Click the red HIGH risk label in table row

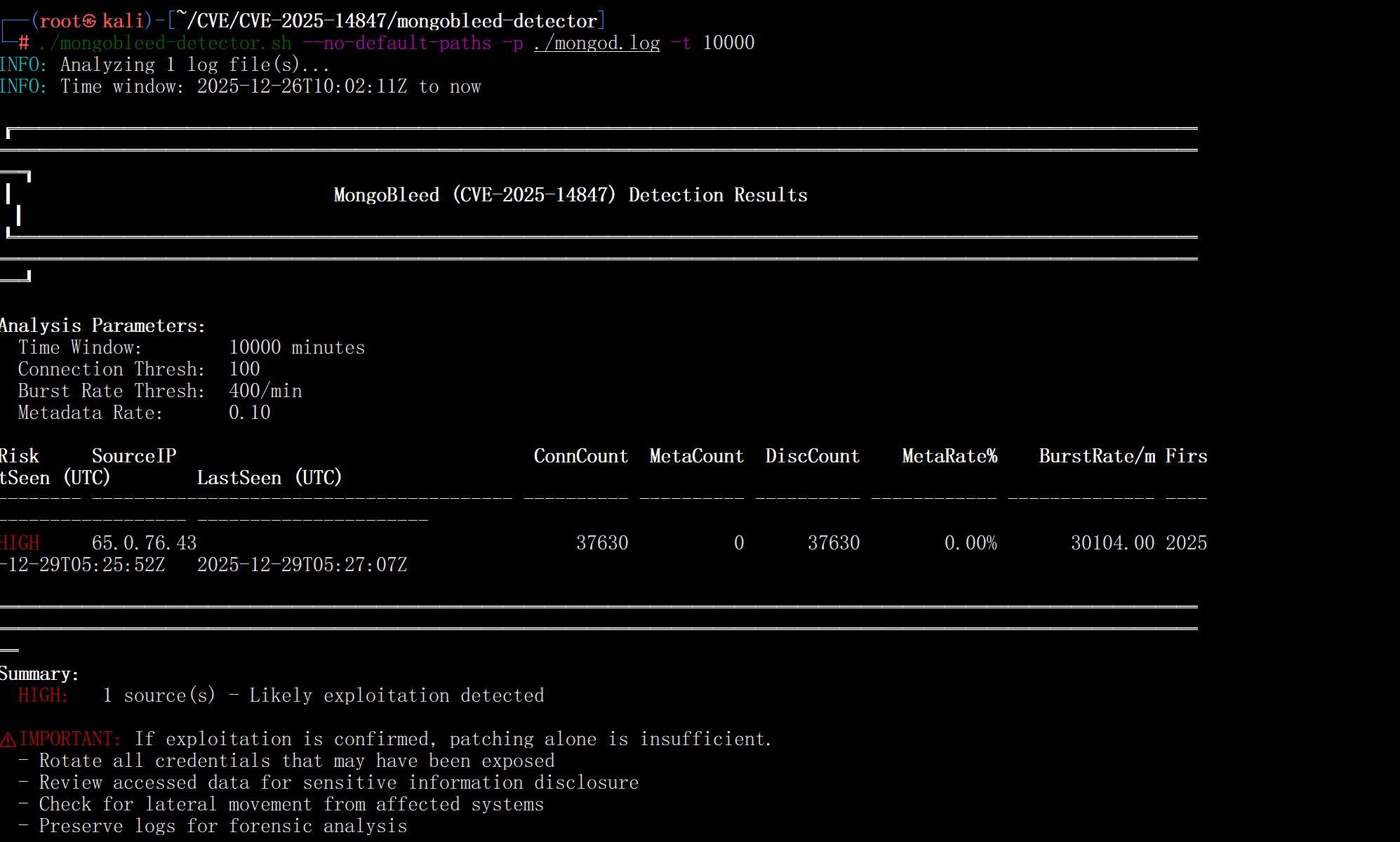[20, 543]
